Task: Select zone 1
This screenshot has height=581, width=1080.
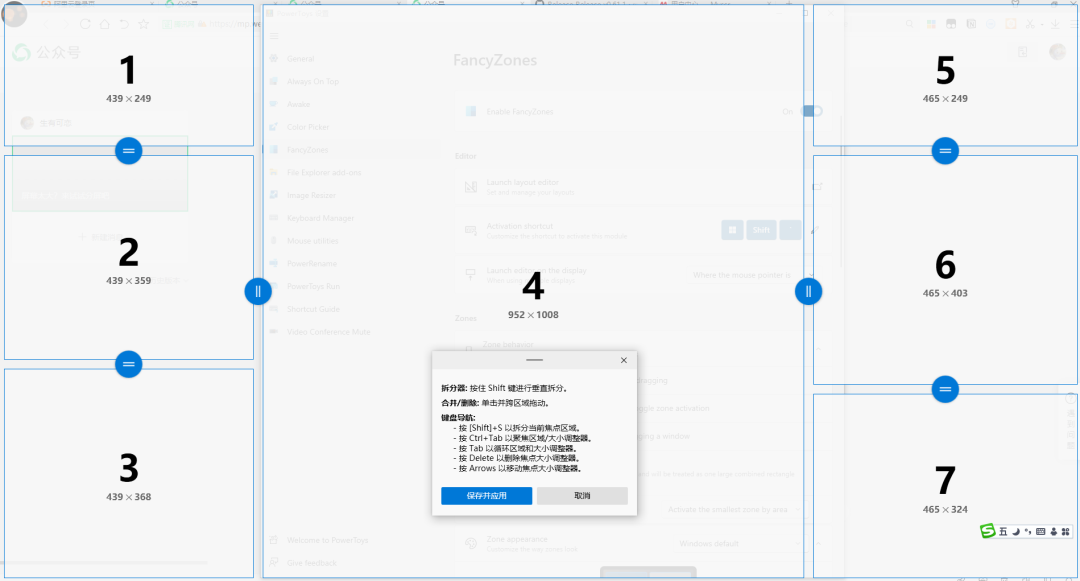Action: [x=129, y=76]
